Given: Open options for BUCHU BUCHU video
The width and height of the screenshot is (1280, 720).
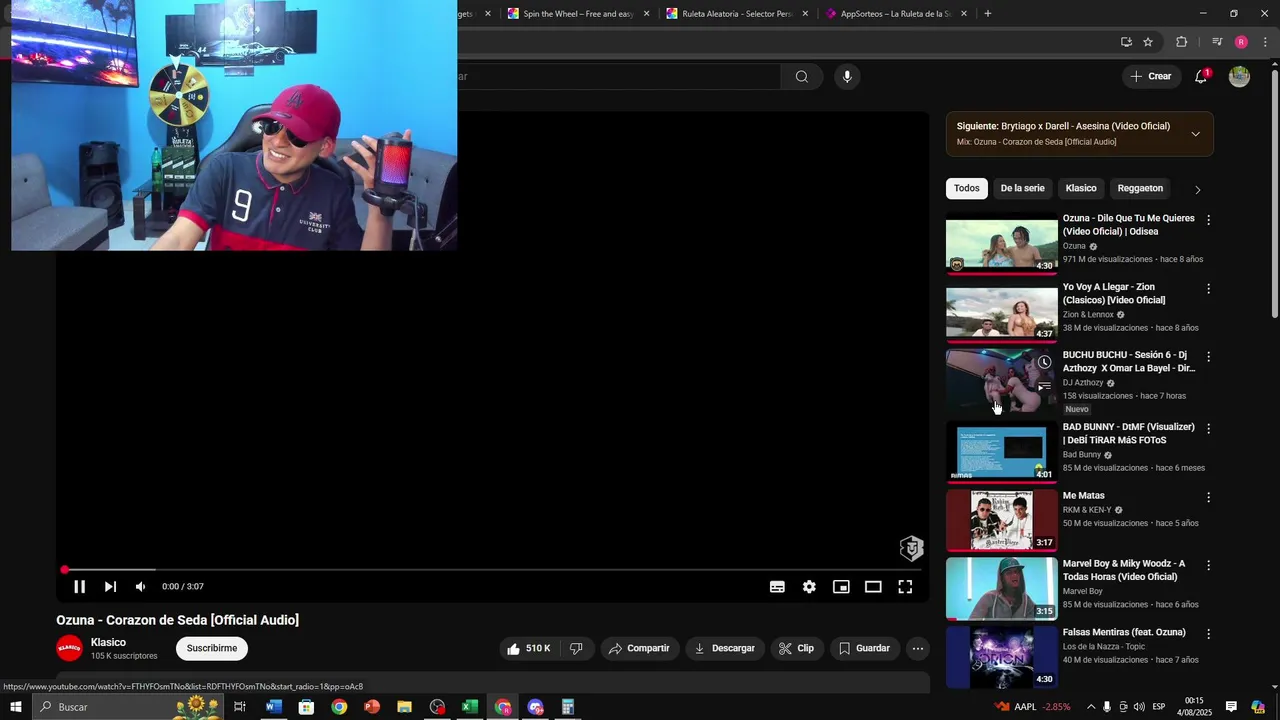Looking at the screenshot, I should click(x=1208, y=357).
